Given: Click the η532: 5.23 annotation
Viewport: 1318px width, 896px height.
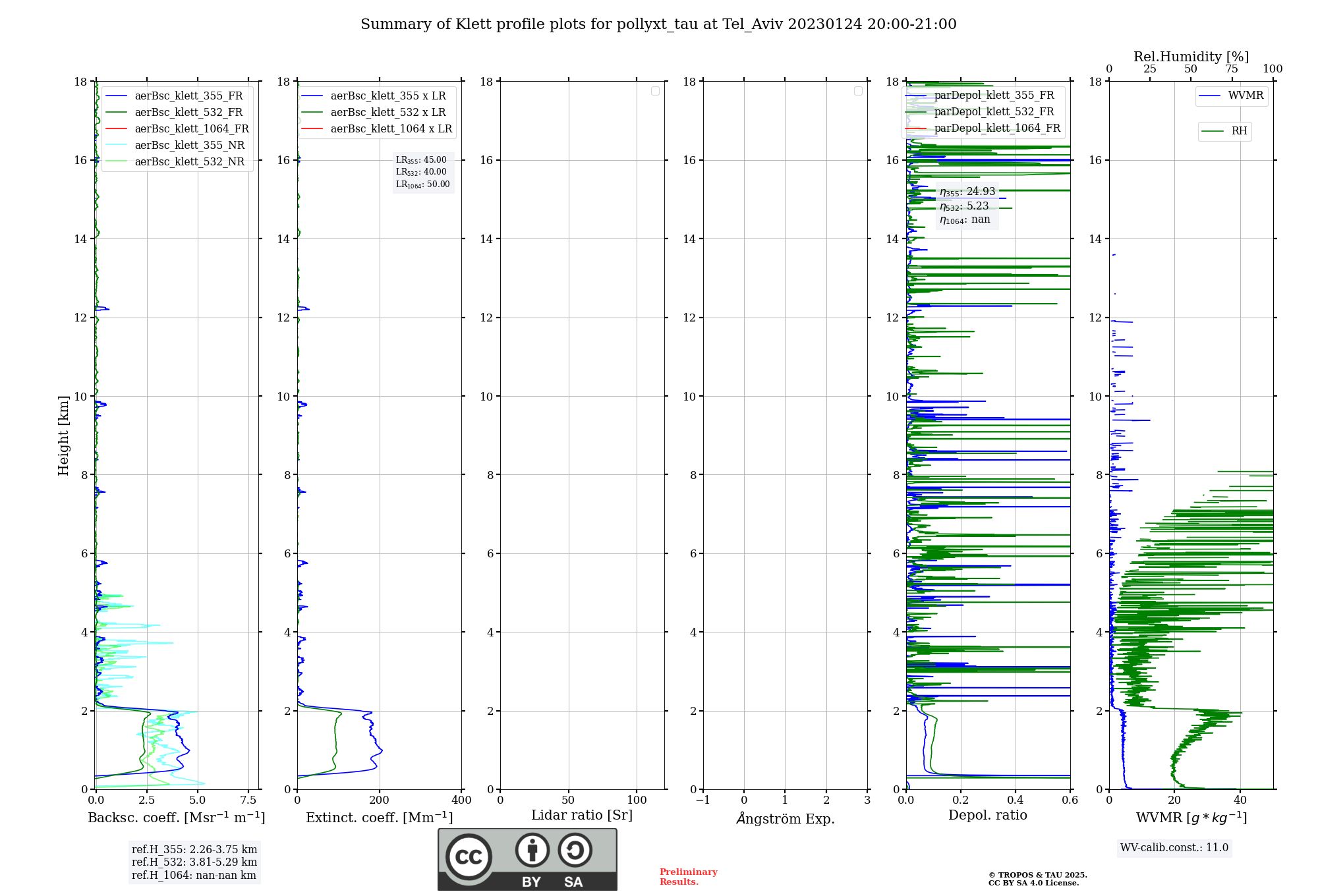Looking at the screenshot, I should click(x=964, y=206).
